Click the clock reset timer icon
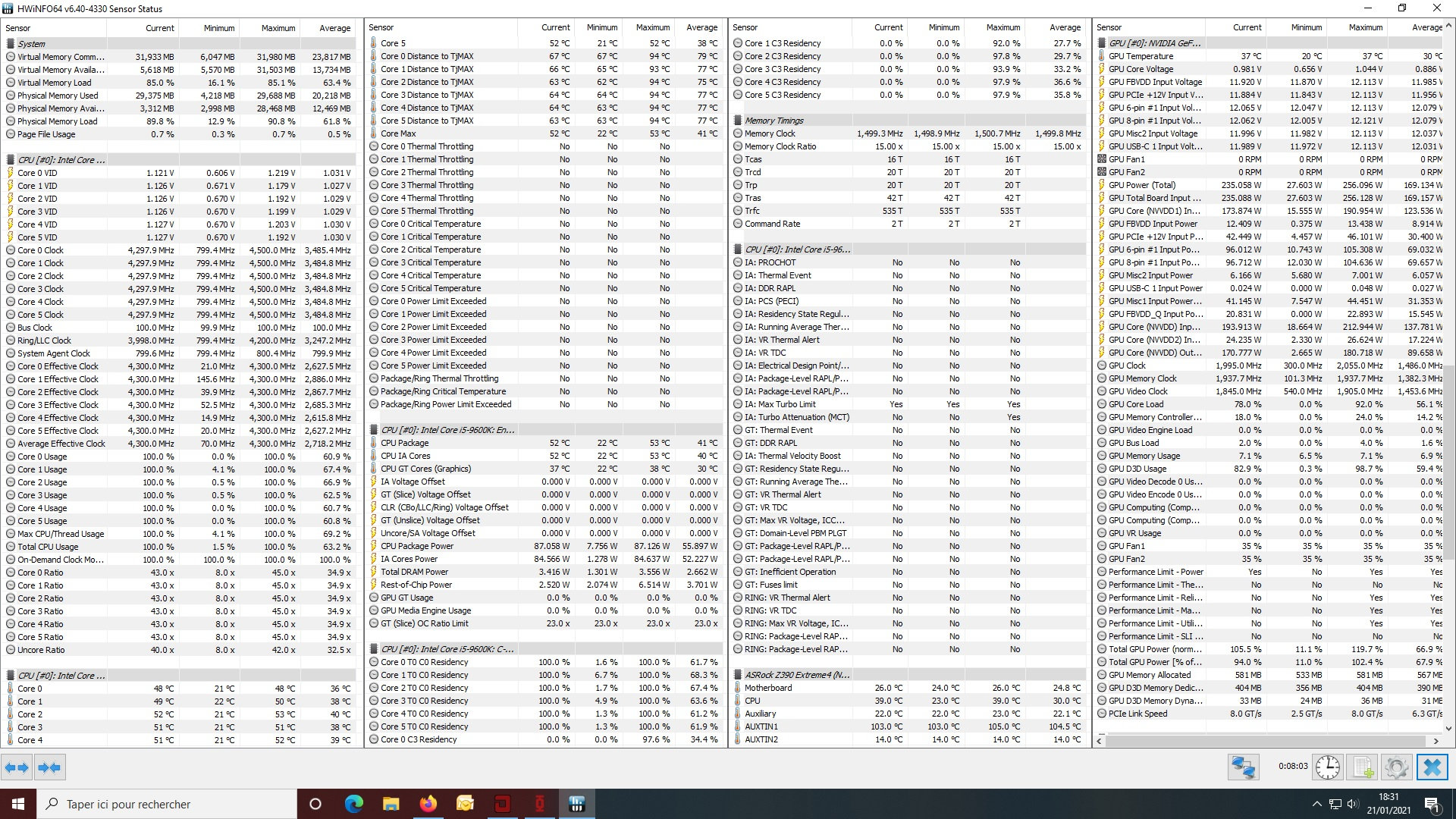Image resolution: width=1456 pixels, height=819 pixels. 1327,767
